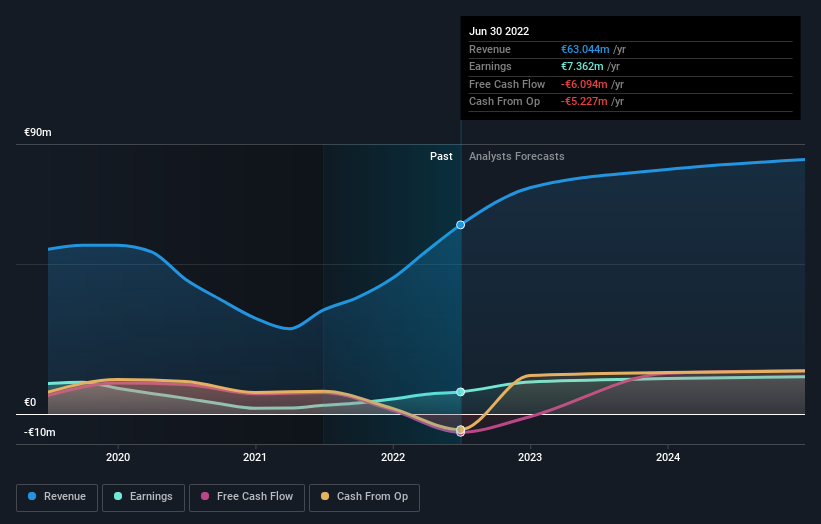Screen dimensions: 821x524
Task: Click the tooltip Earnings row label
Action: 490,66
